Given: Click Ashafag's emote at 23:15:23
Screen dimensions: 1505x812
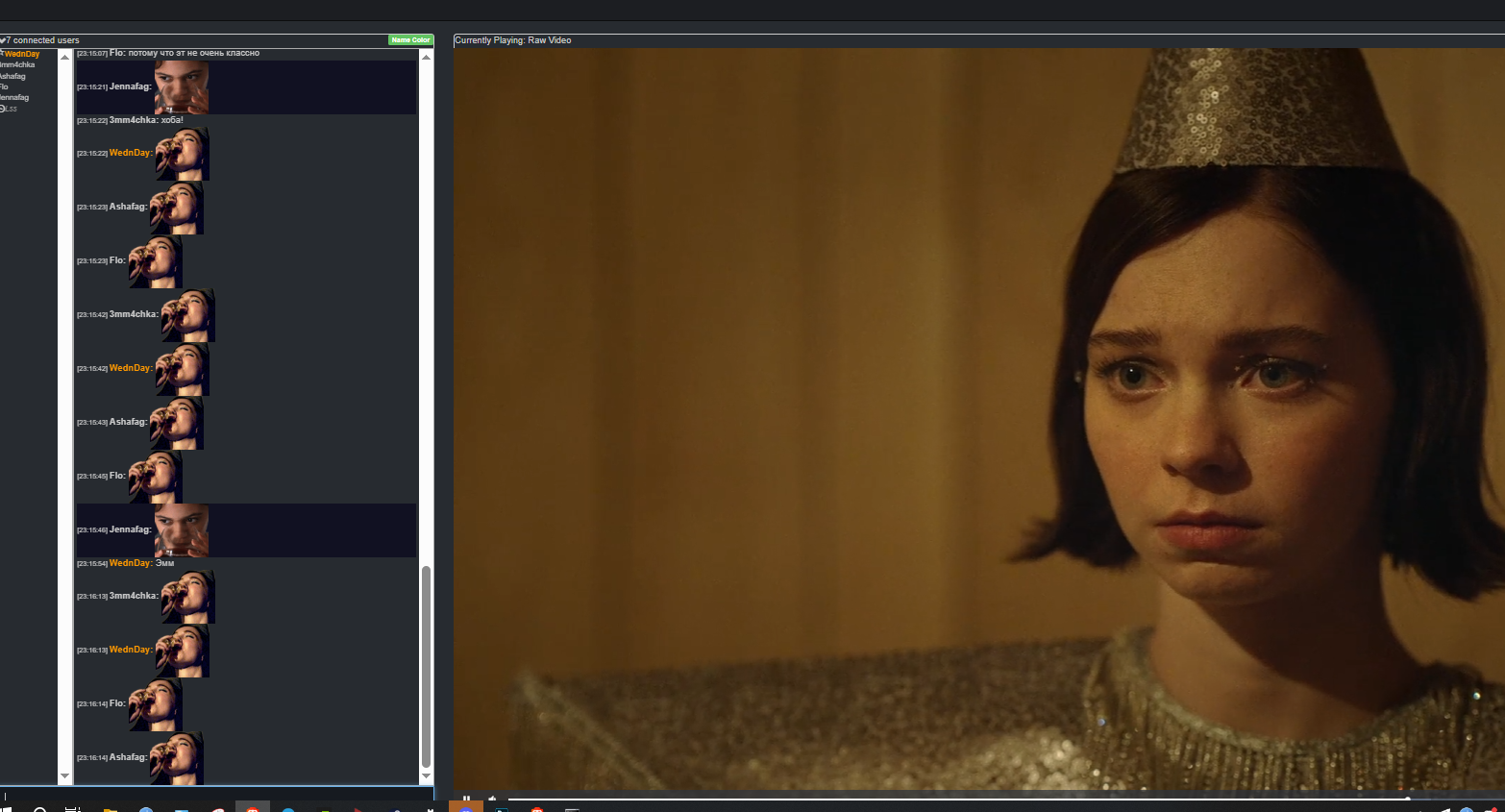Looking at the screenshot, I should [177, 208].
